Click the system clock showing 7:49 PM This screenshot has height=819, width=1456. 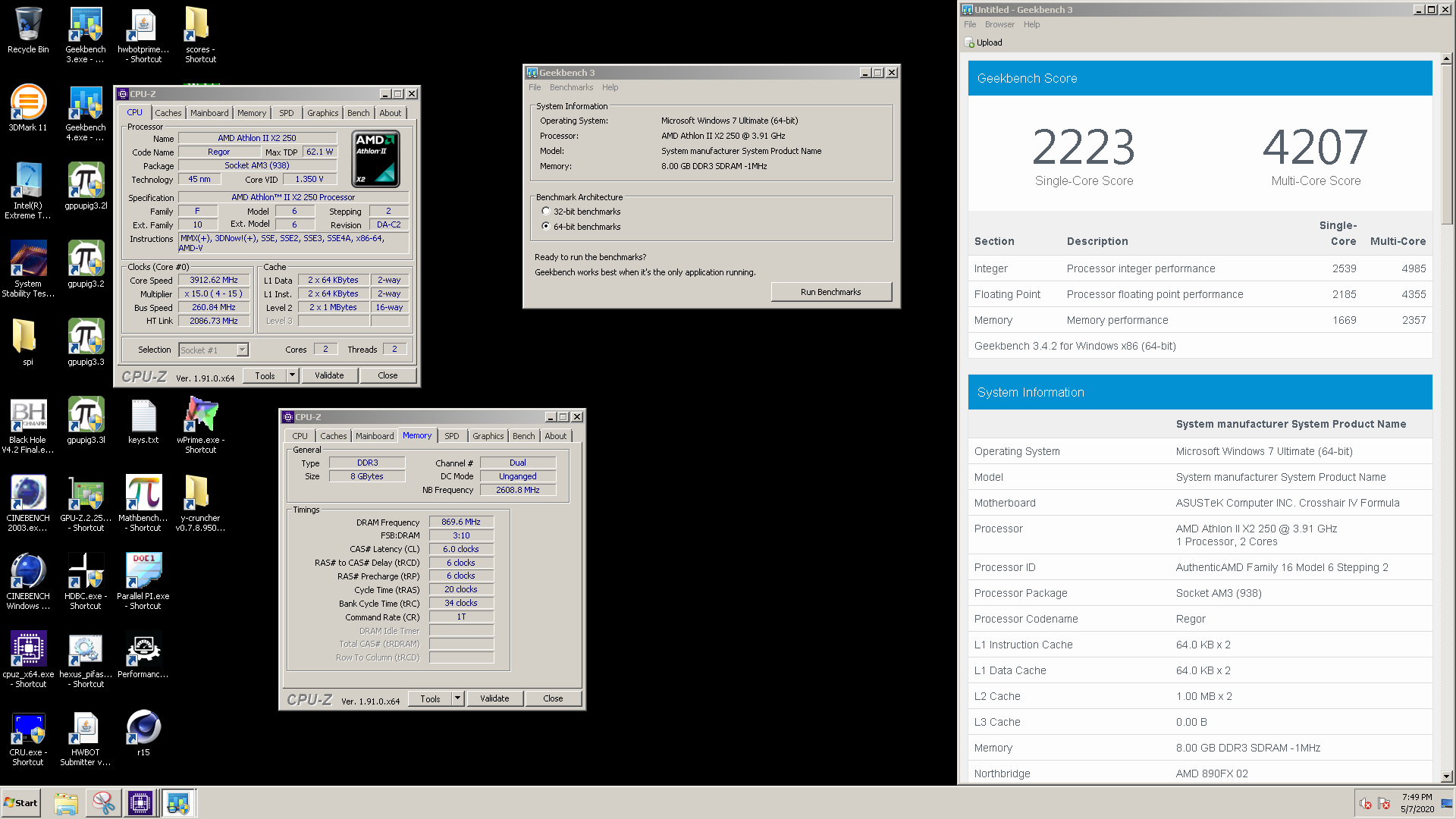(1417, 803)
